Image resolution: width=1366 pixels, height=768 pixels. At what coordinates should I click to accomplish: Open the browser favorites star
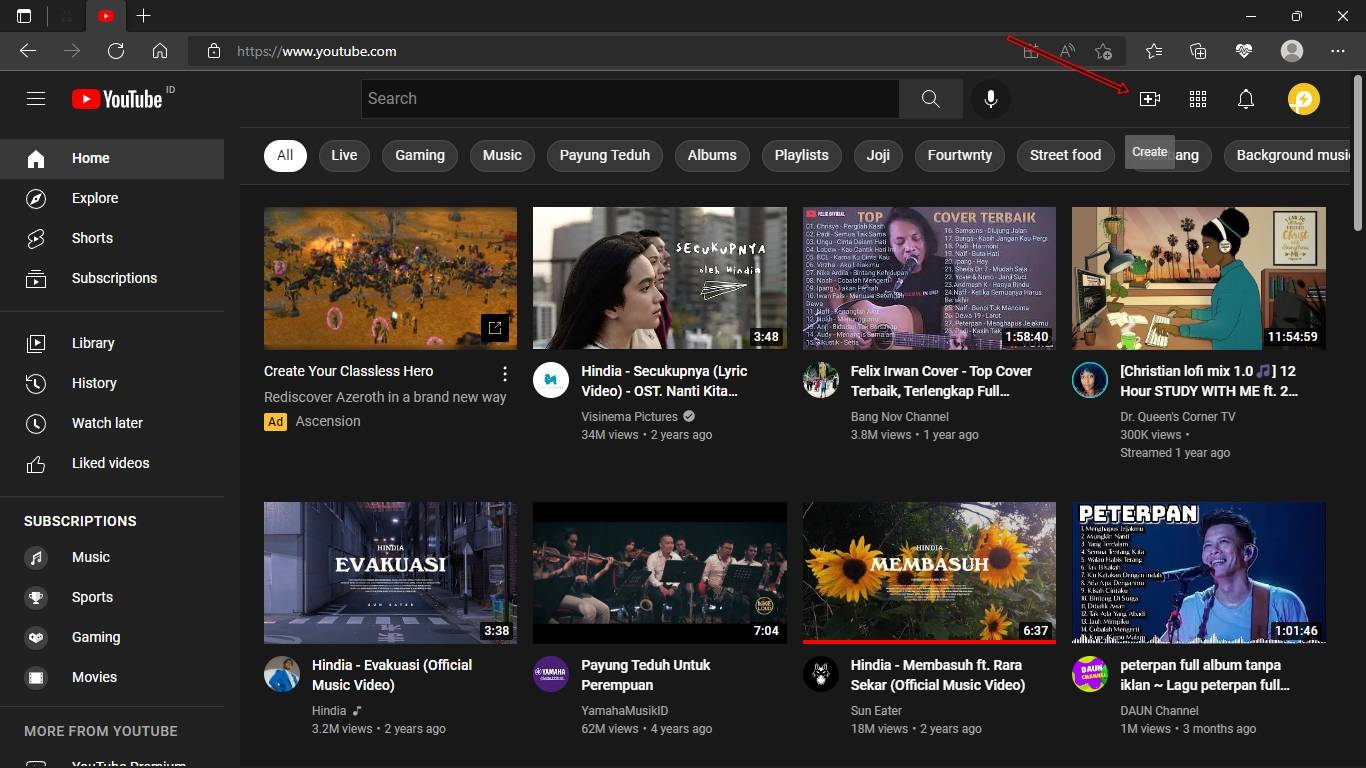coord(1154,51)
